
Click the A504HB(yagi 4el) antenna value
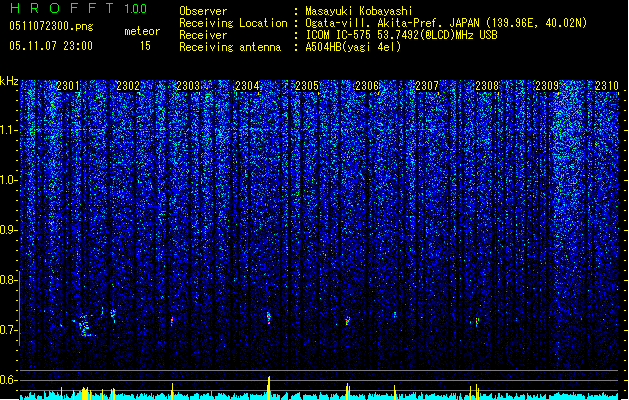click(x=353, y=47)
